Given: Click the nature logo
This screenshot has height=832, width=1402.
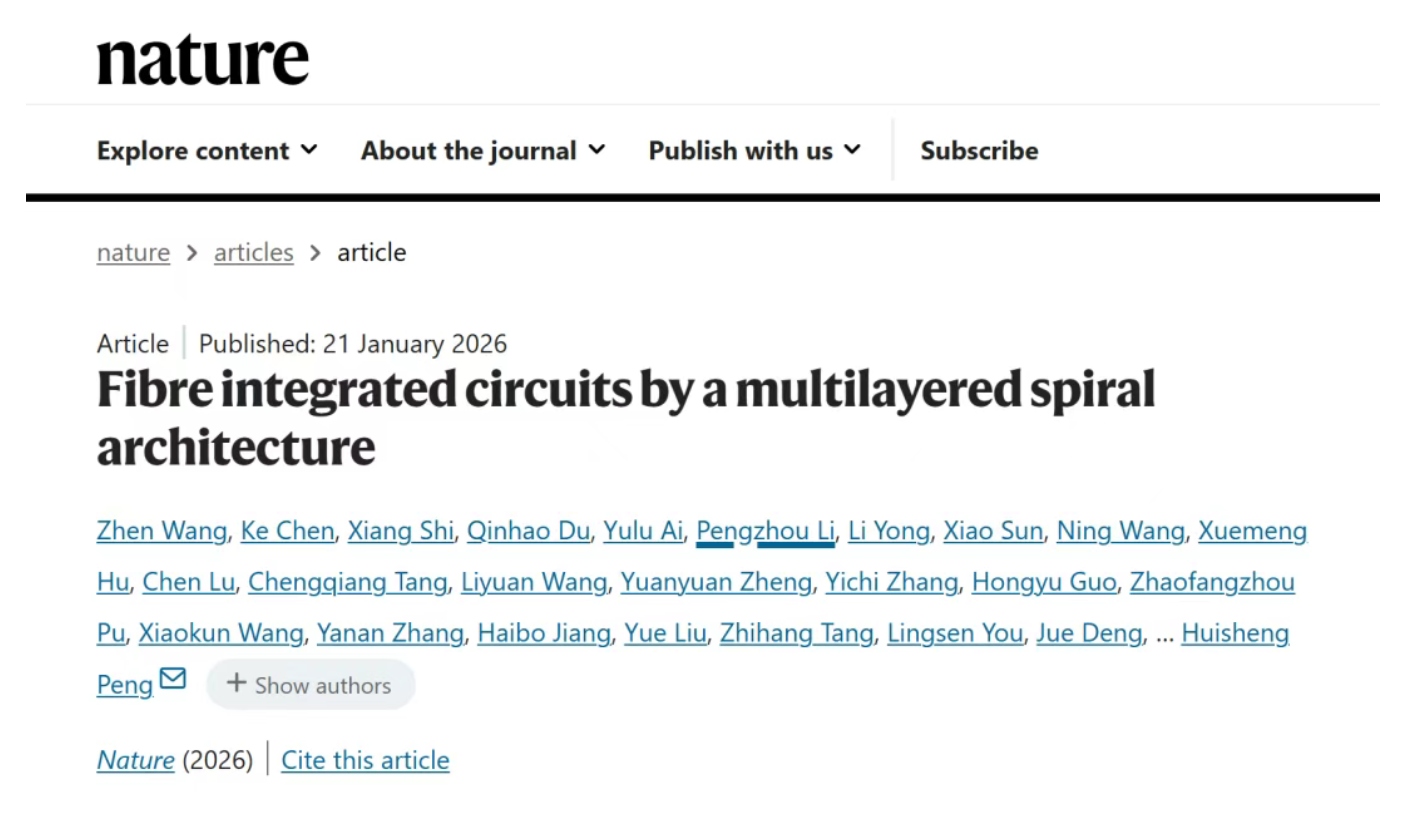Looking at the screenshot, I should tap(202, 60).
